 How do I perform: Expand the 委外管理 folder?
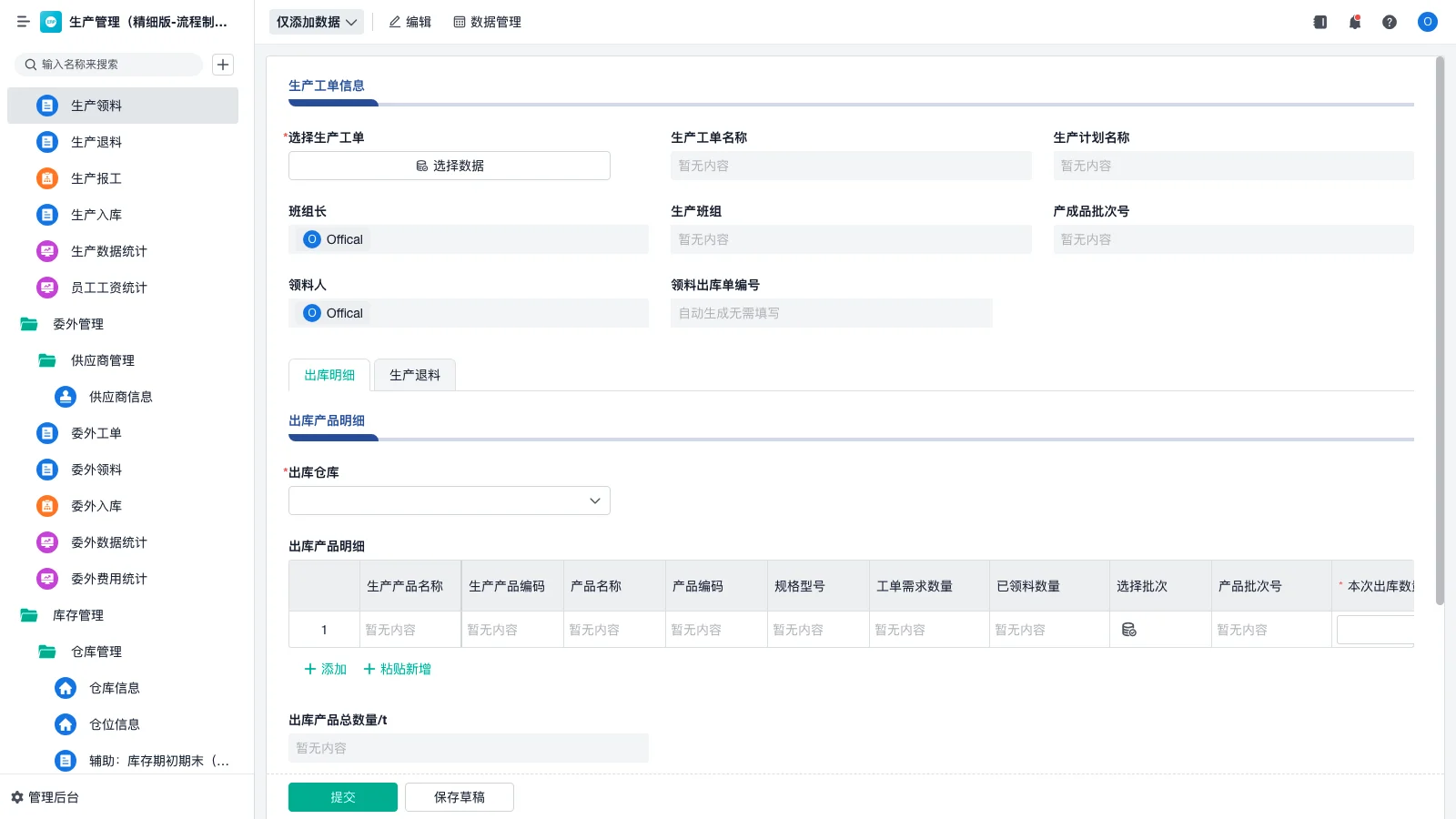click(78, 324)
